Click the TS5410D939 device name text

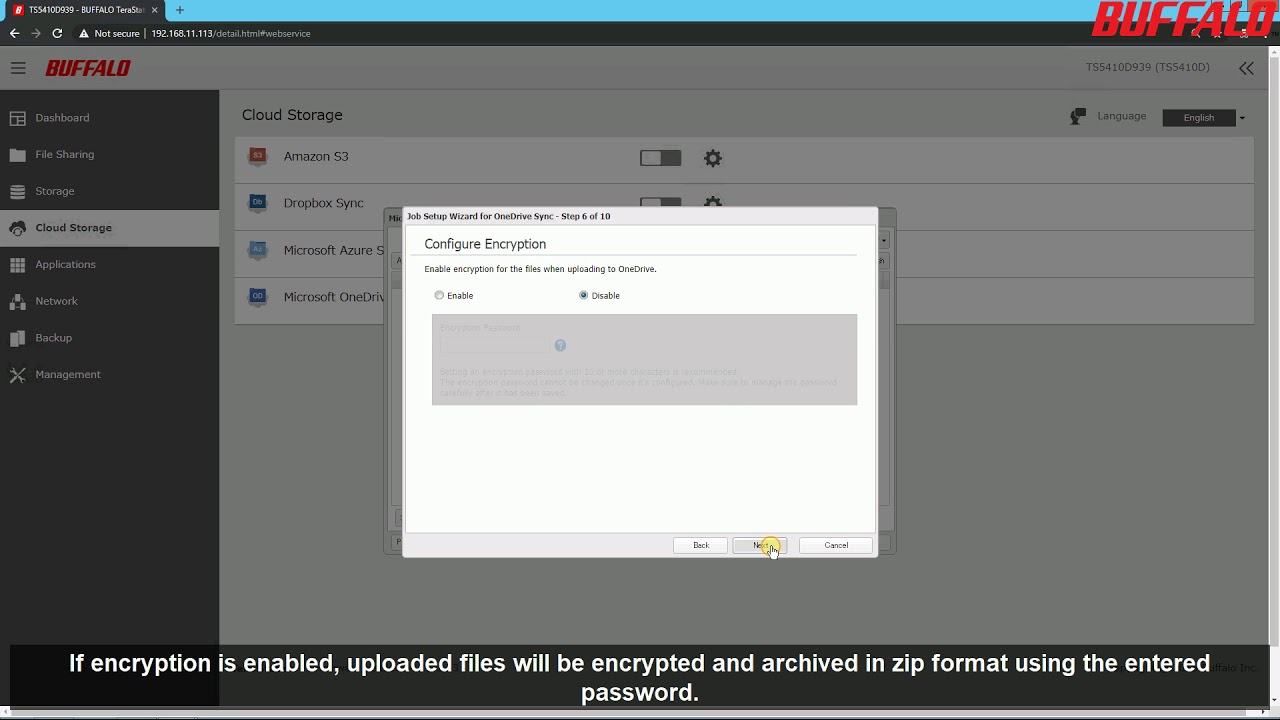1148,68
